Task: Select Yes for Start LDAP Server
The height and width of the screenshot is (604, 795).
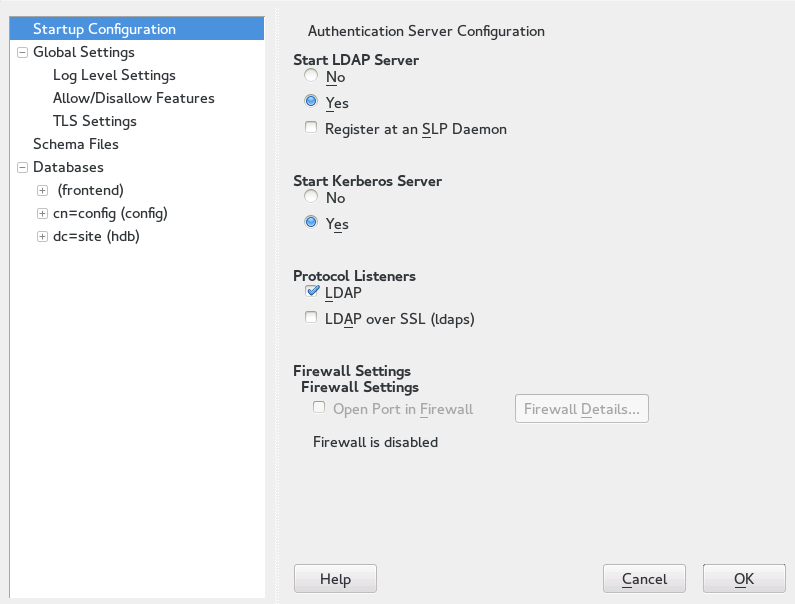Action: pyautogui.click(x=312, y=102)
